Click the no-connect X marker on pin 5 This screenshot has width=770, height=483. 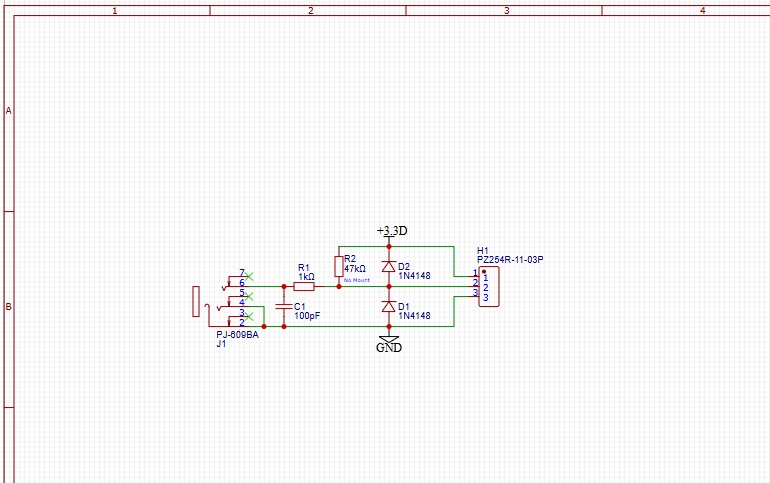coord(249,296)
